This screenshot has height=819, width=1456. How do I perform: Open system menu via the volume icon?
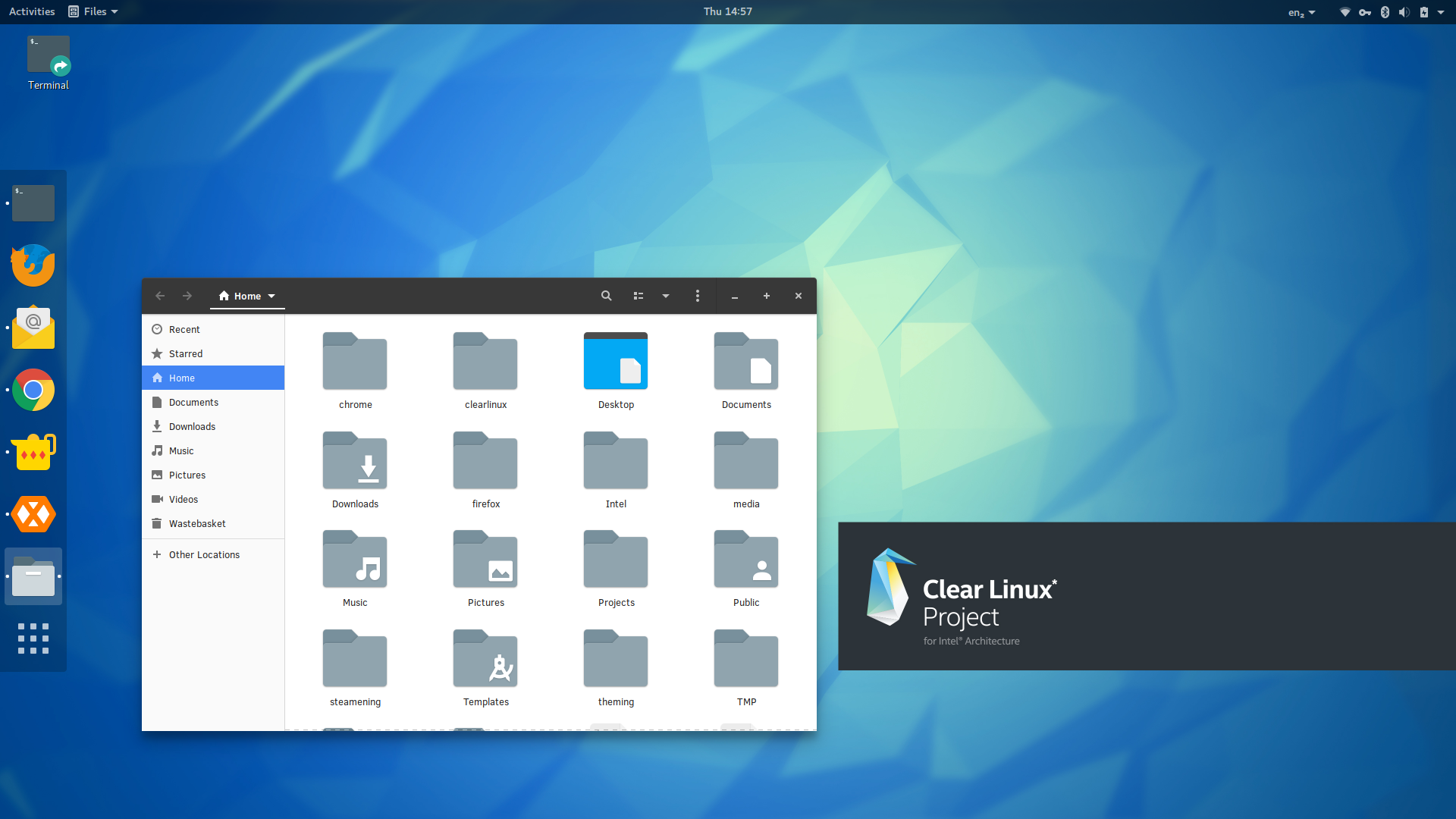[x=1404, y=12]
